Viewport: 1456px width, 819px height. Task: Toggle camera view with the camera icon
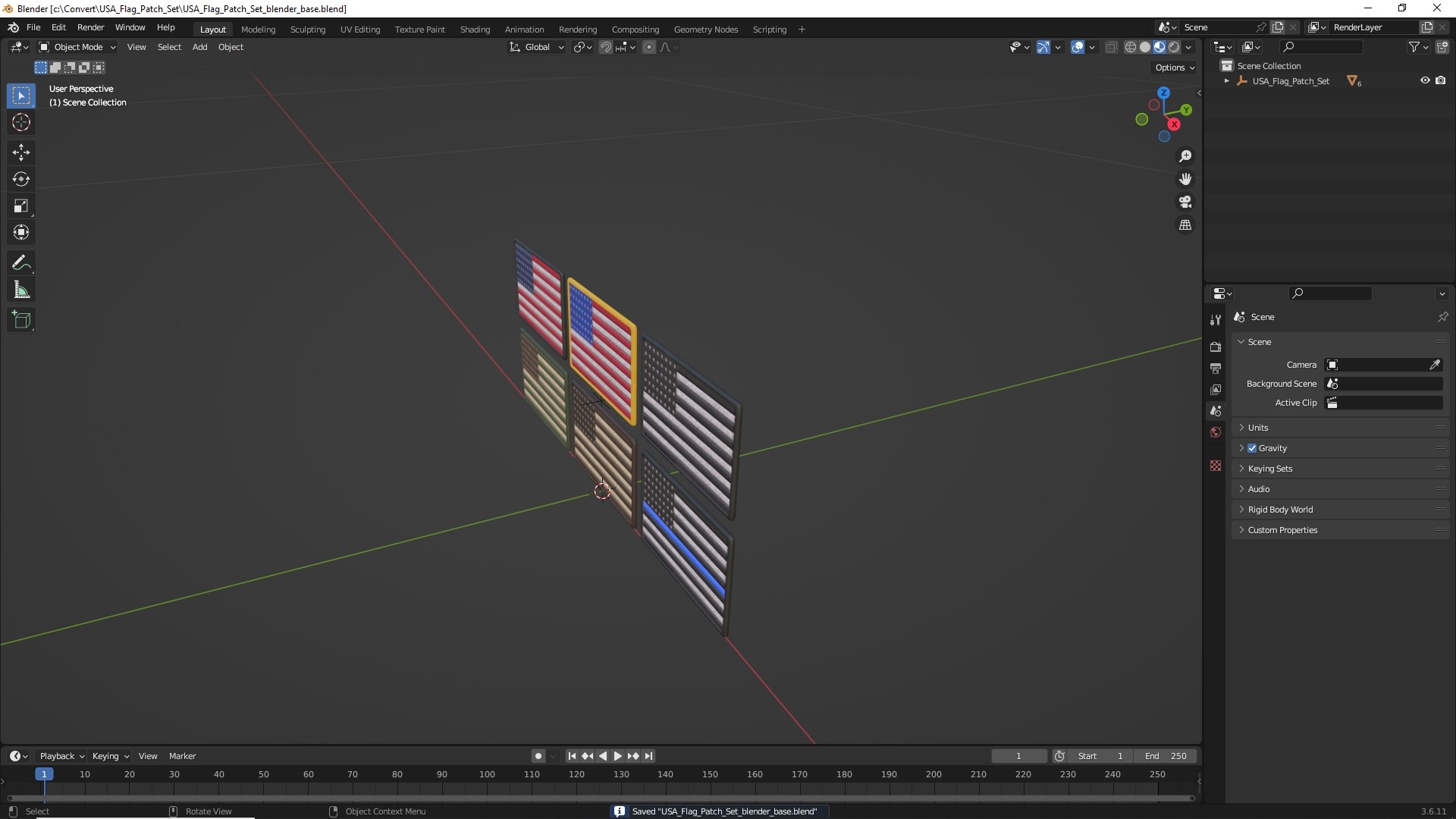tap(1185, 202)
